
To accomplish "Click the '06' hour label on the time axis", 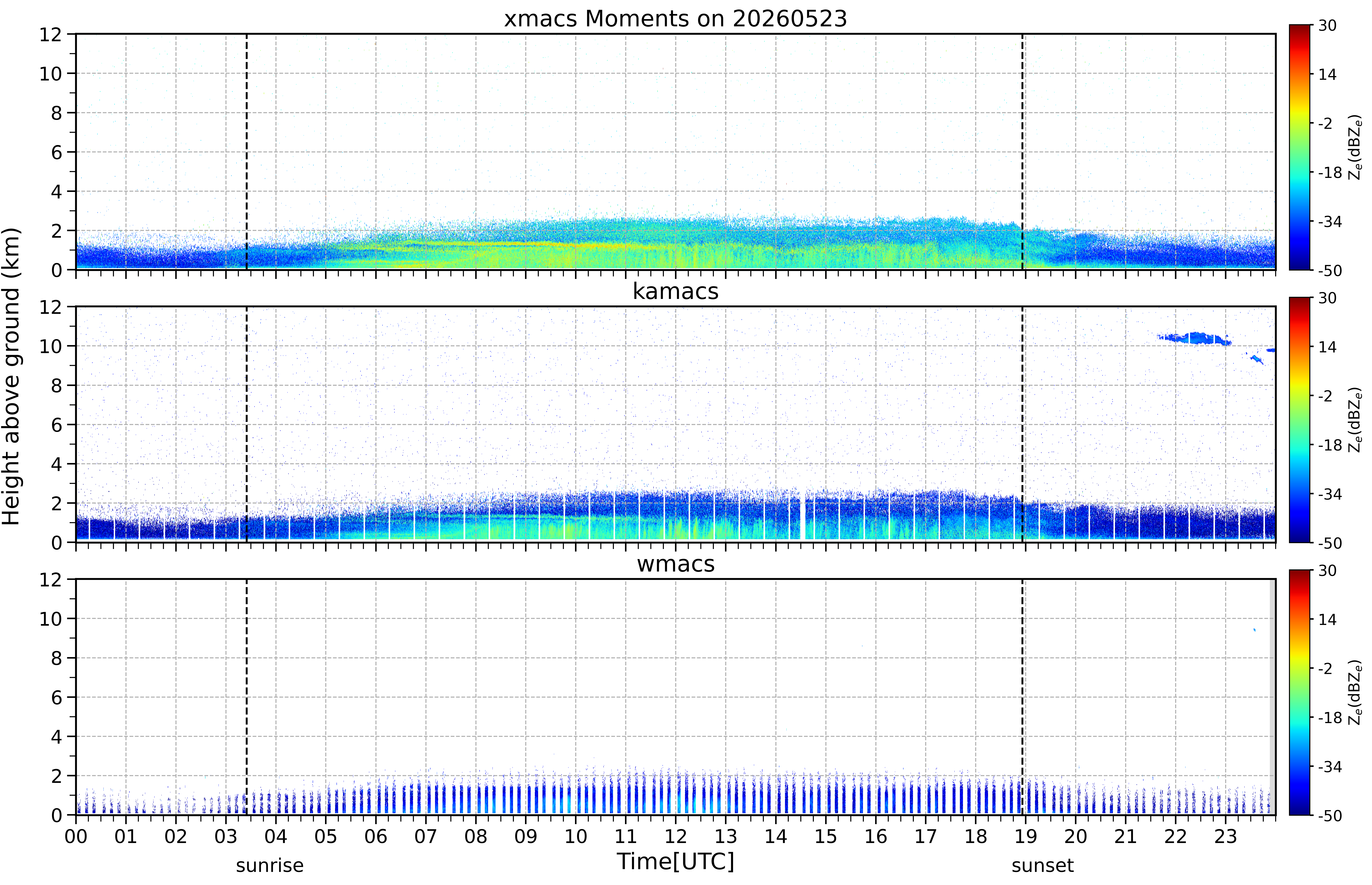I will coord(376,837).
